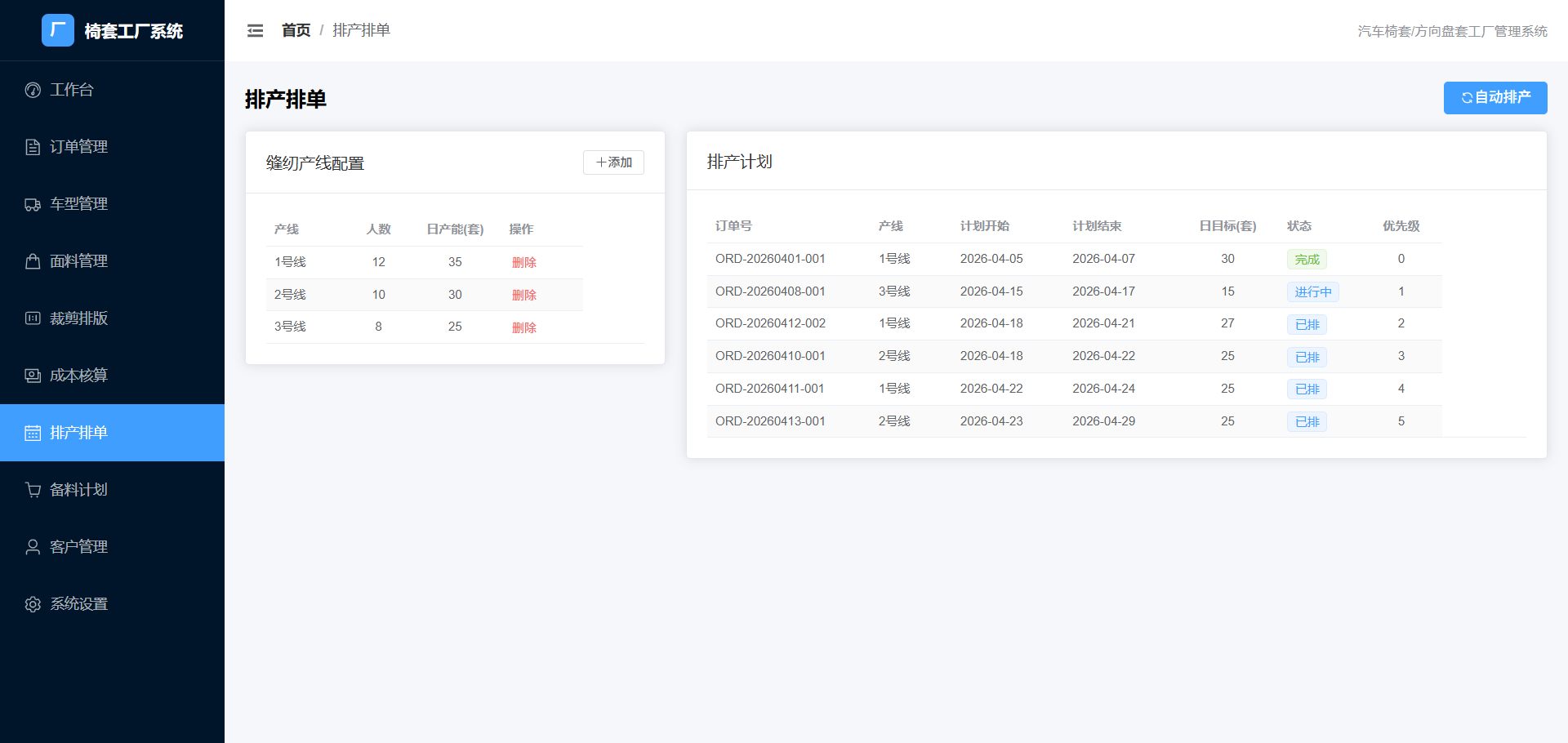Click daily capacity value 35

(455, 262)
